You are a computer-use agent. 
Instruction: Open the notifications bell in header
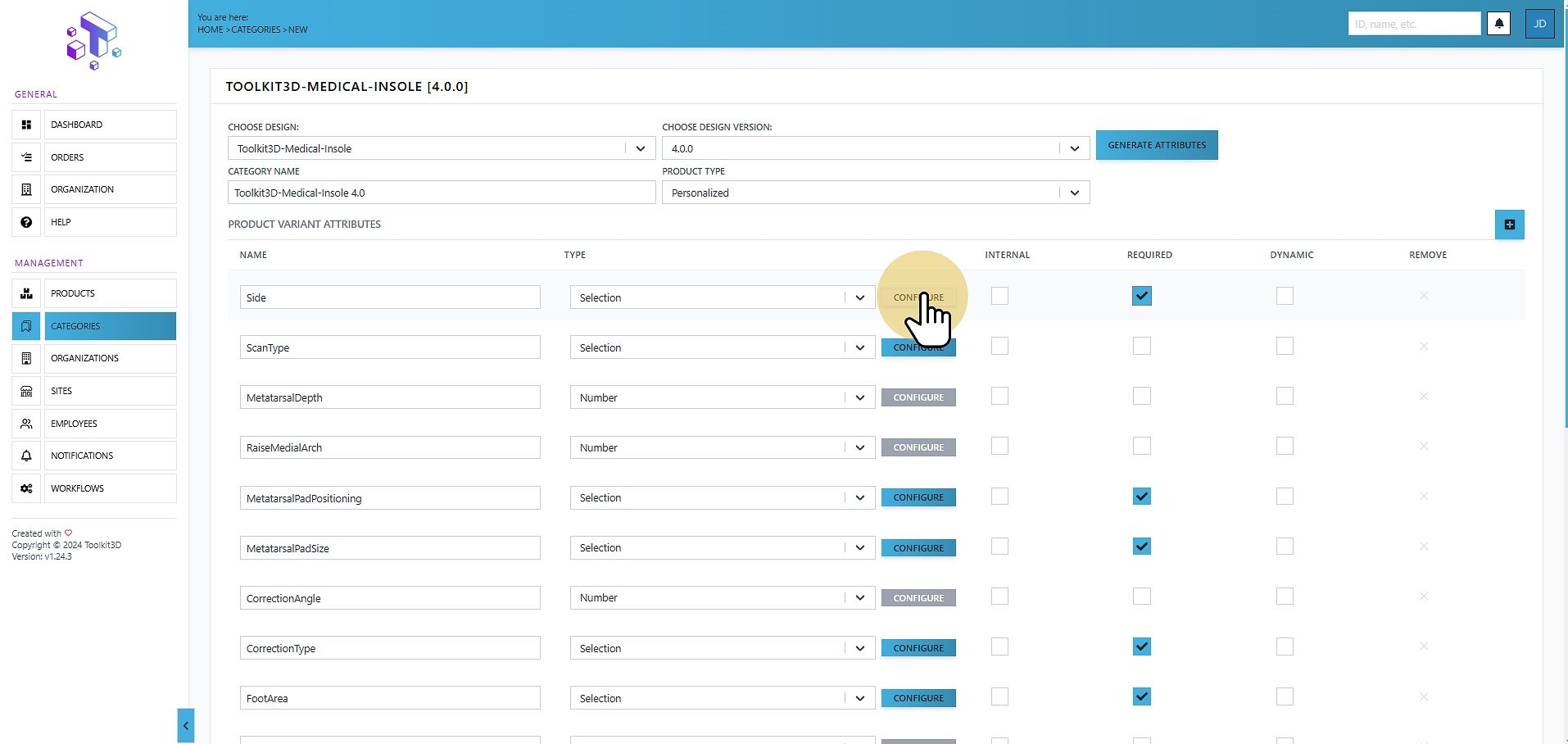coord(1499,24)
